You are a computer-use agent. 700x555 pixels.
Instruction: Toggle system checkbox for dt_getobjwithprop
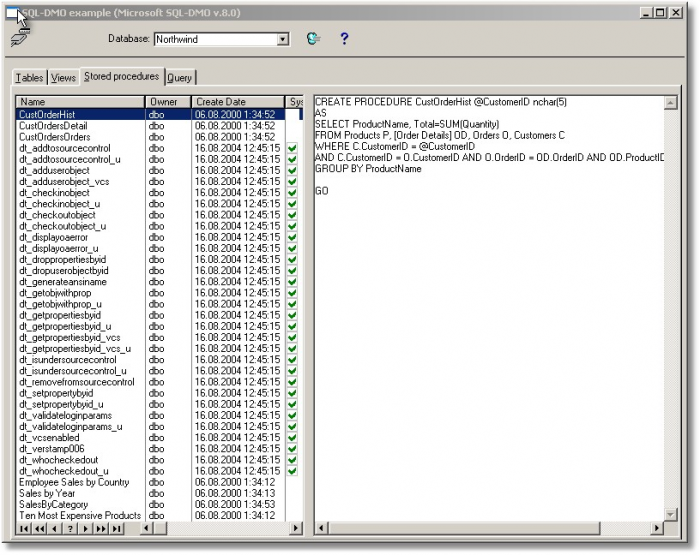[x=292, y=293]
